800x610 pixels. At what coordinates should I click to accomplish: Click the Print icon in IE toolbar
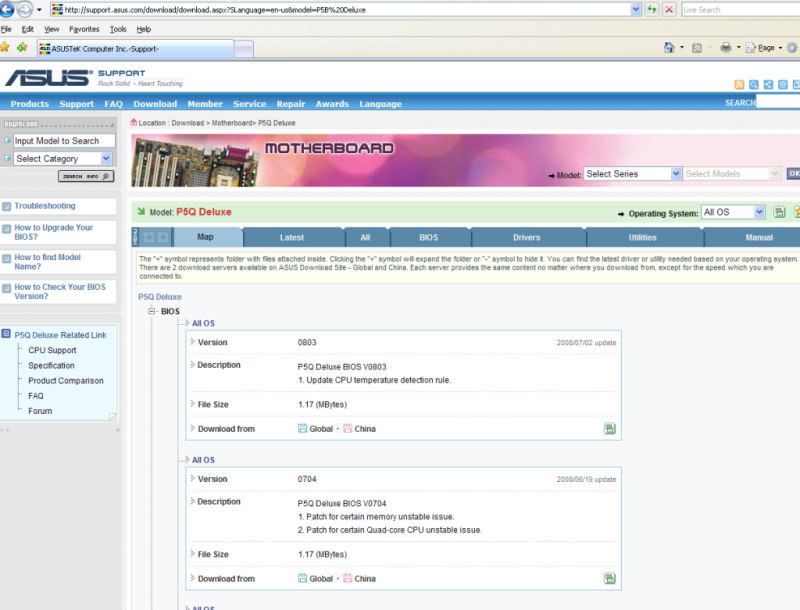[726, 47]
